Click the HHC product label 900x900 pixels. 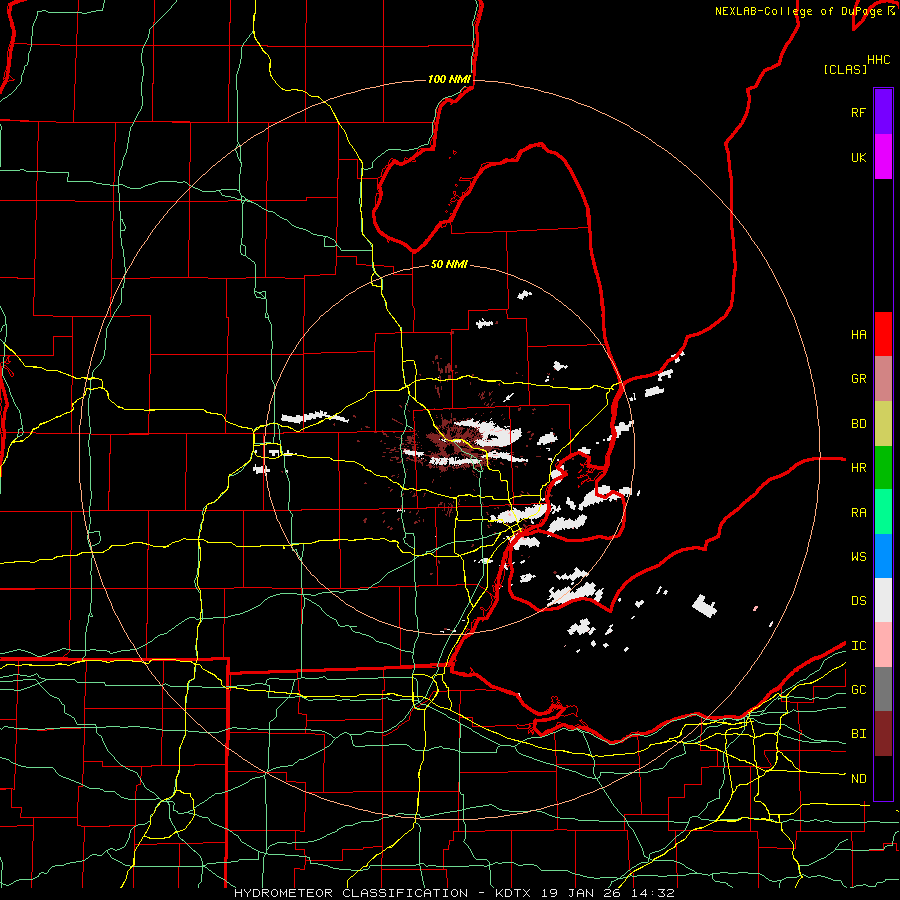tap(878, 60)
